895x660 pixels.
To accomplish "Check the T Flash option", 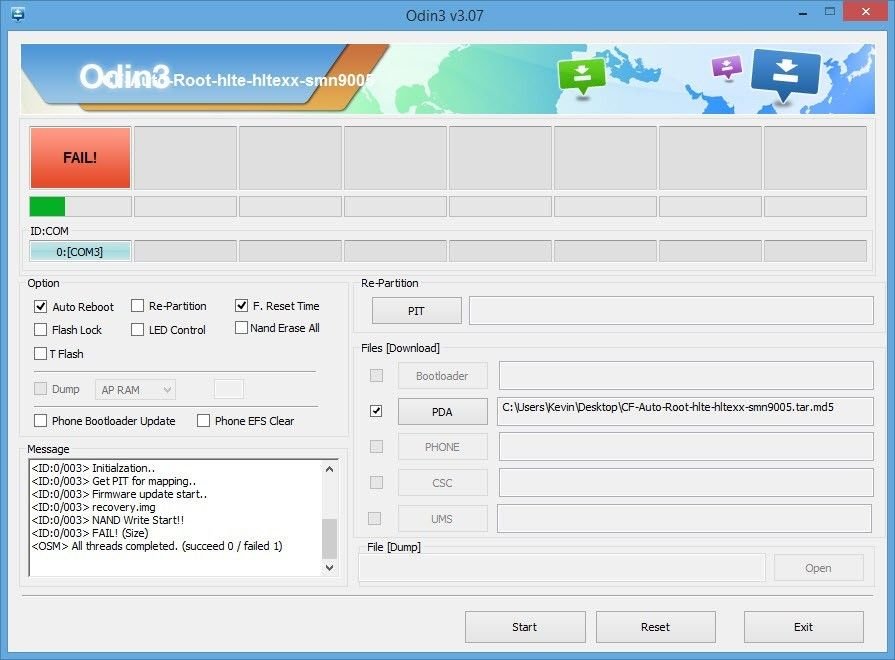I will point(41,353).
